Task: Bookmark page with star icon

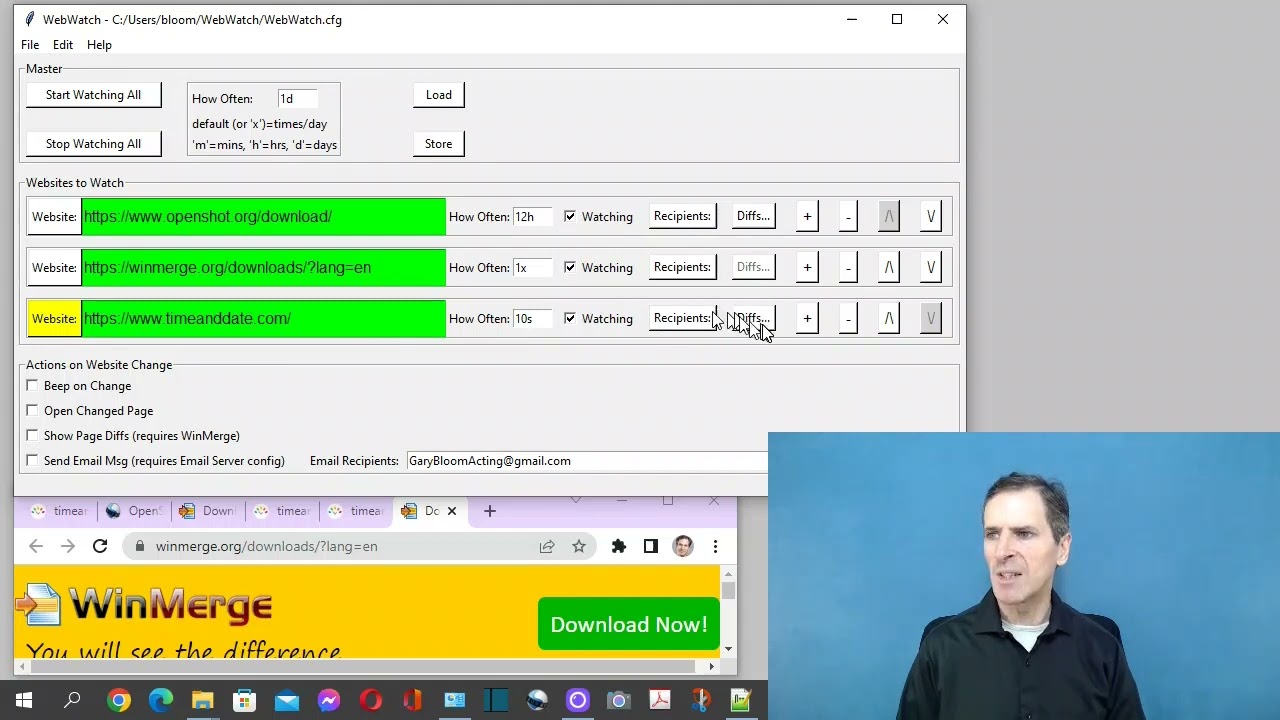Action: click(579, 546)
